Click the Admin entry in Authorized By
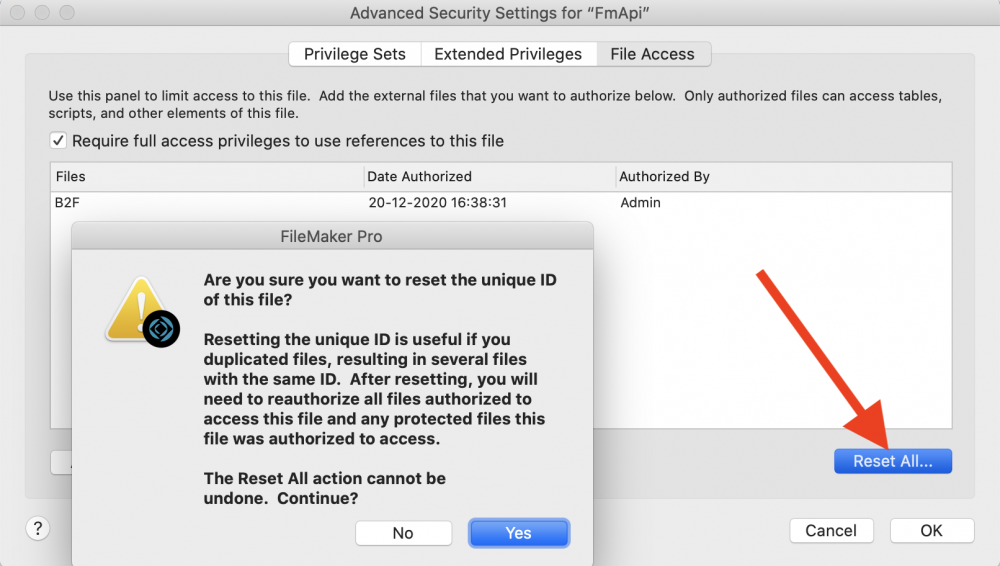Screen dimensions: 1000x566 [640, 202]
